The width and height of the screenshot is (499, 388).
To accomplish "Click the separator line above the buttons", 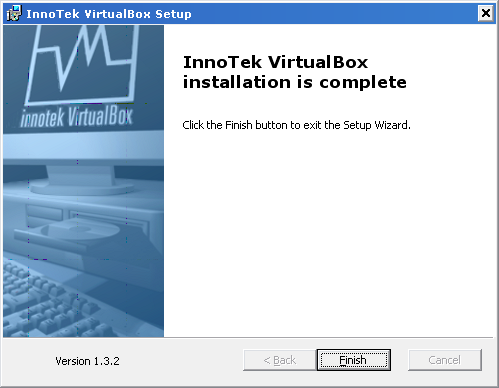I will point(248,338).
